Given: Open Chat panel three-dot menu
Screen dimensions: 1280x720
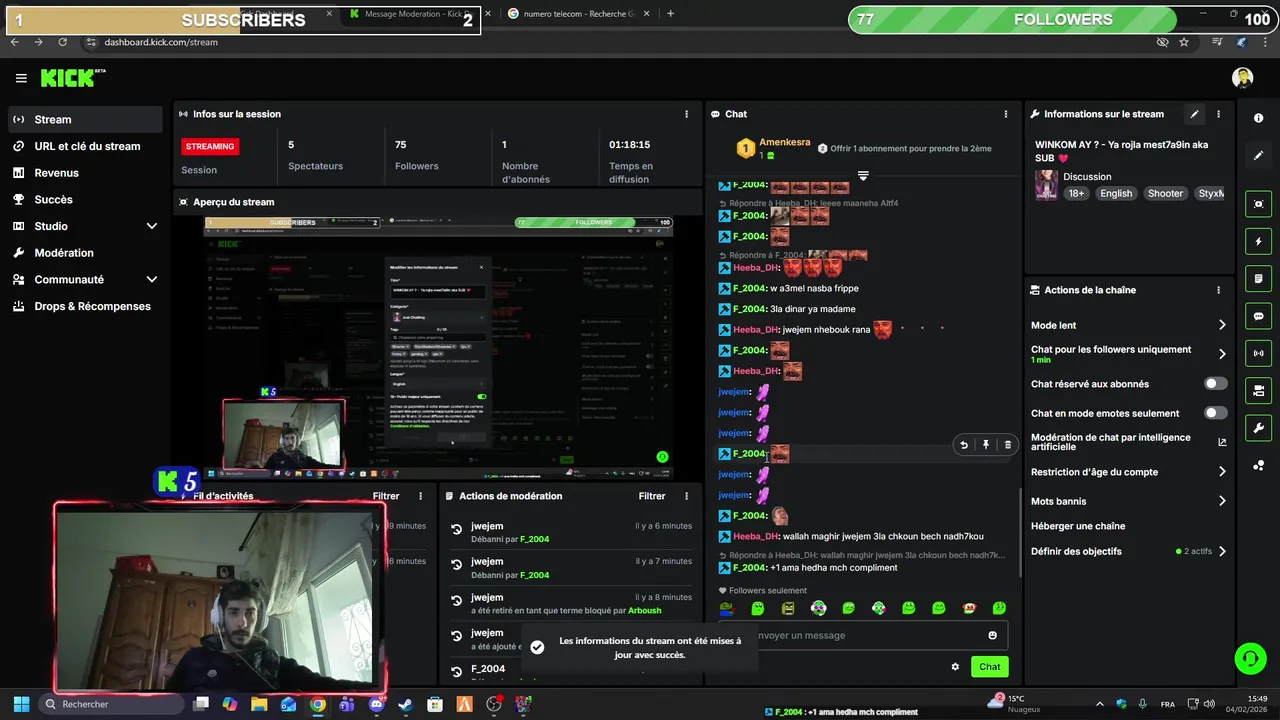Looking at the screenshot, I should 1006,114.
